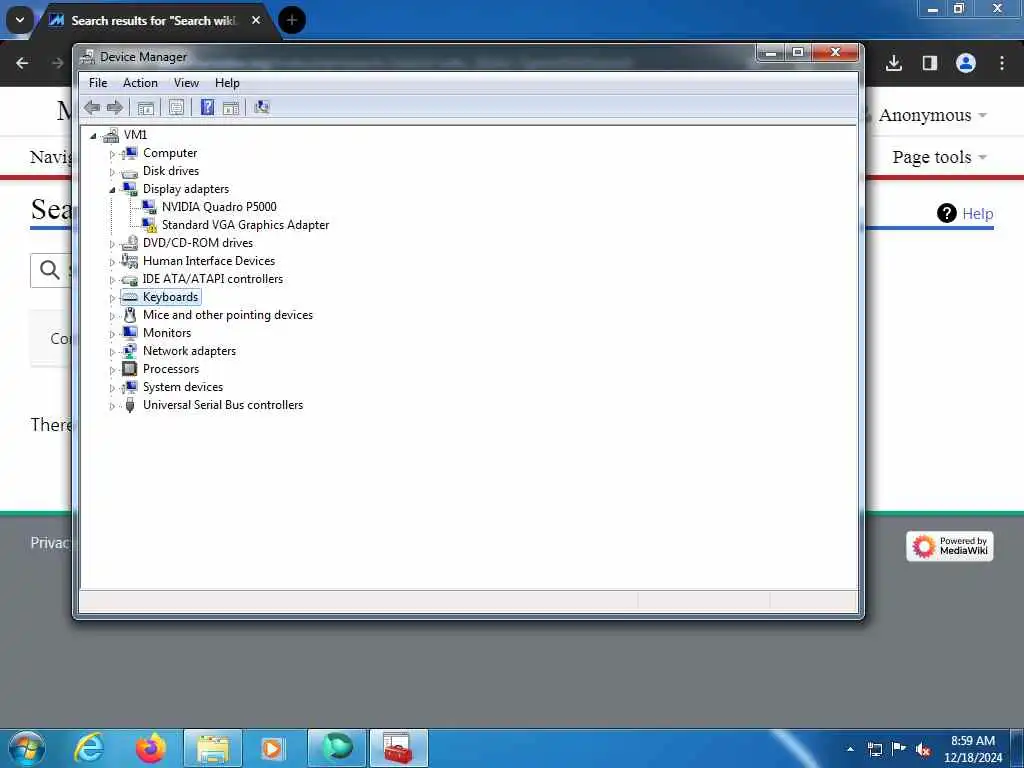The image size is (1024, 768).
Task: Click the DVD/CD-ROM drives category icon
Action: coord(130,243)
